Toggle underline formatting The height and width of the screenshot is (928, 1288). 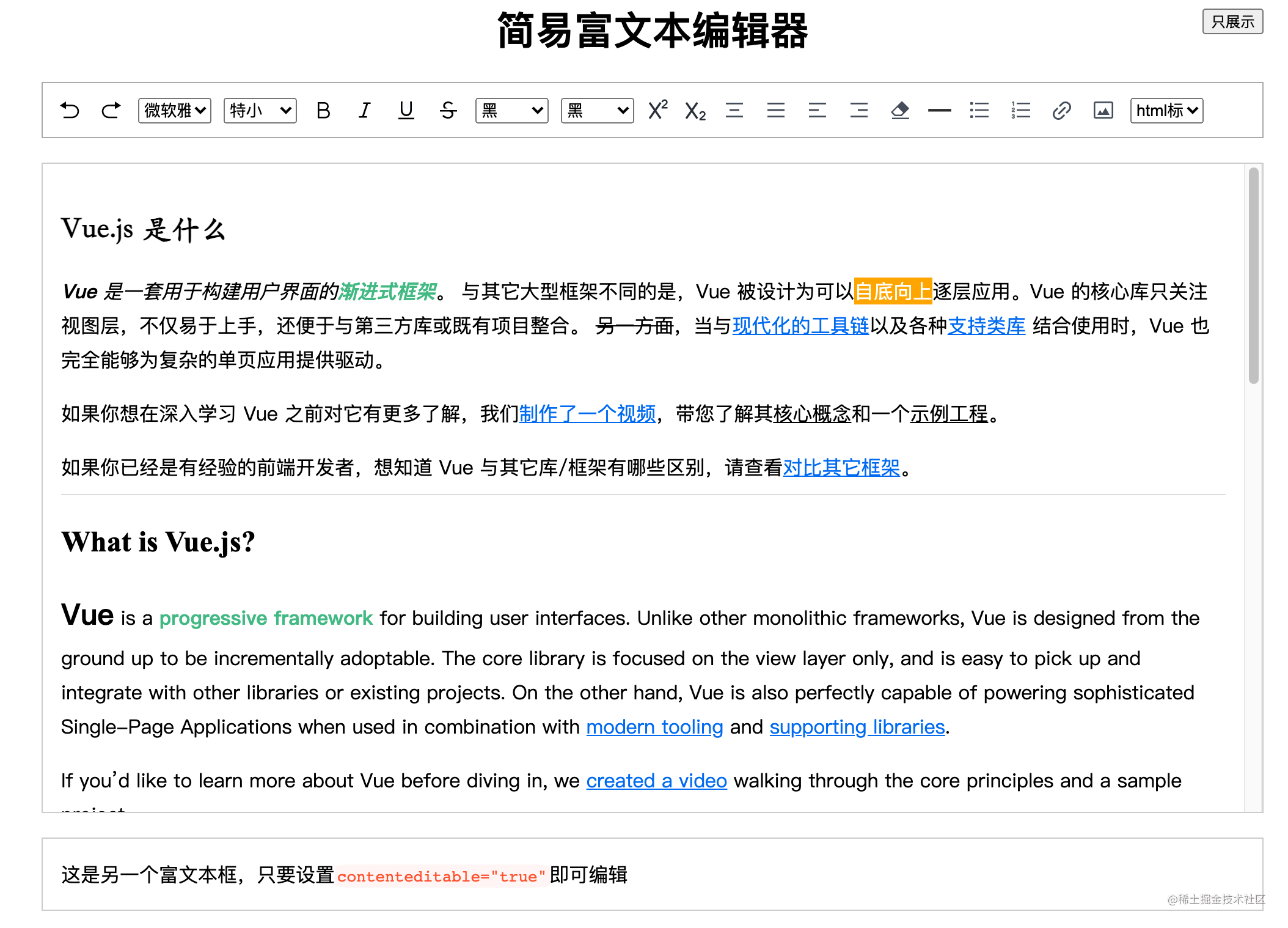click(406, 111)
